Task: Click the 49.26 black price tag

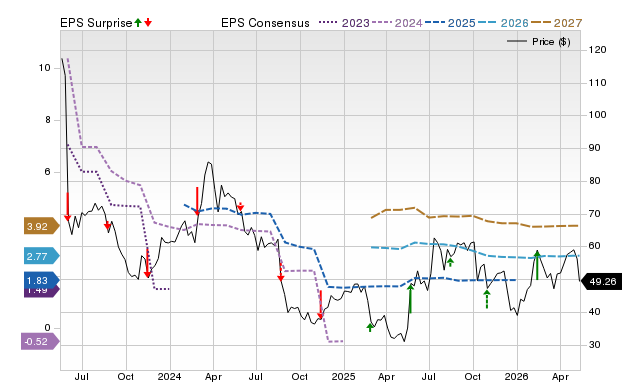Action: pos(602,282)
